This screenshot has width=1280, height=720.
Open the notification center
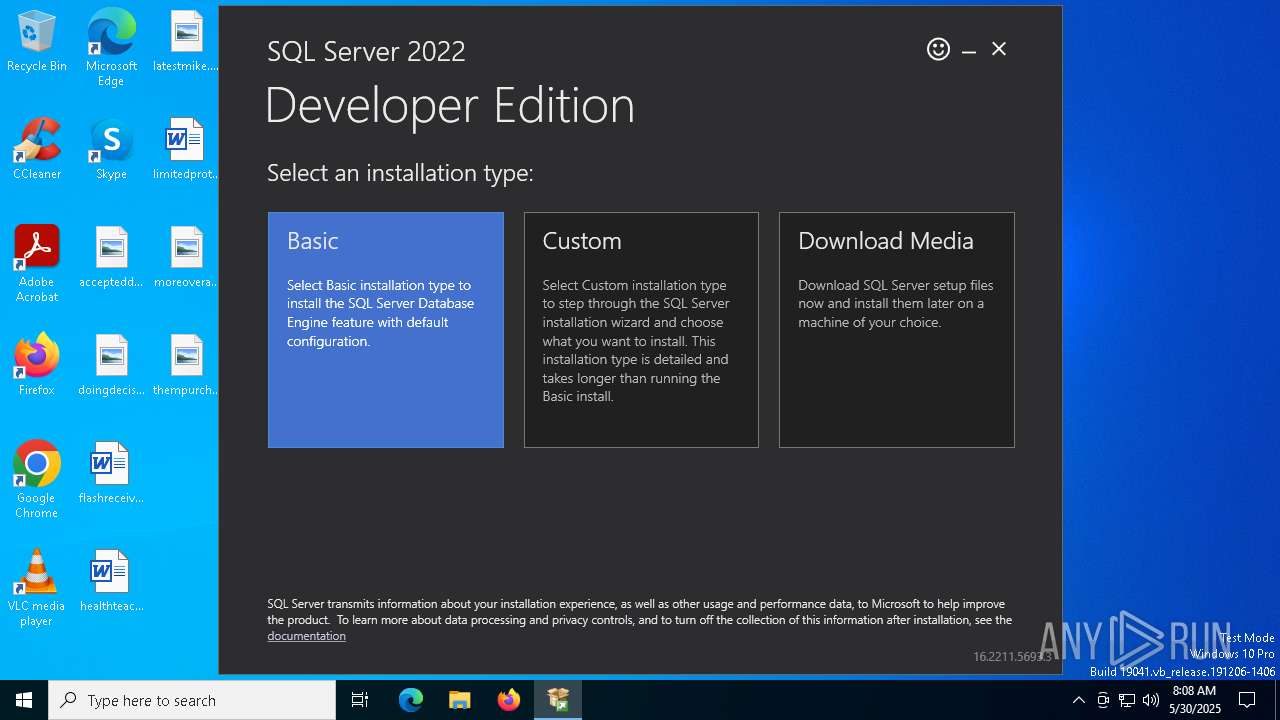point(1247,700)
